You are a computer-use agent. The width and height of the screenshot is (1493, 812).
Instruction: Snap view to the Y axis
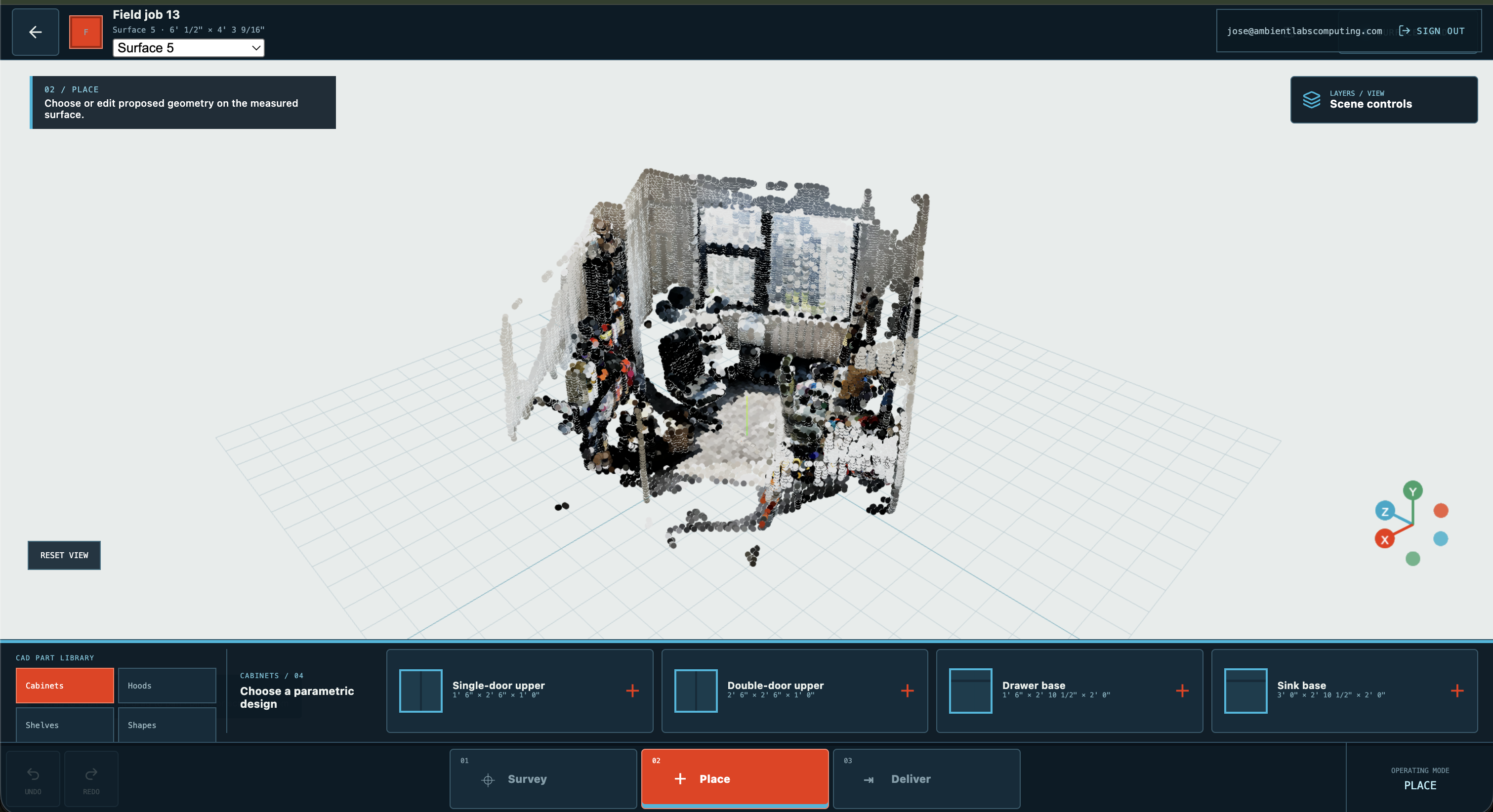click(1412, 491)
